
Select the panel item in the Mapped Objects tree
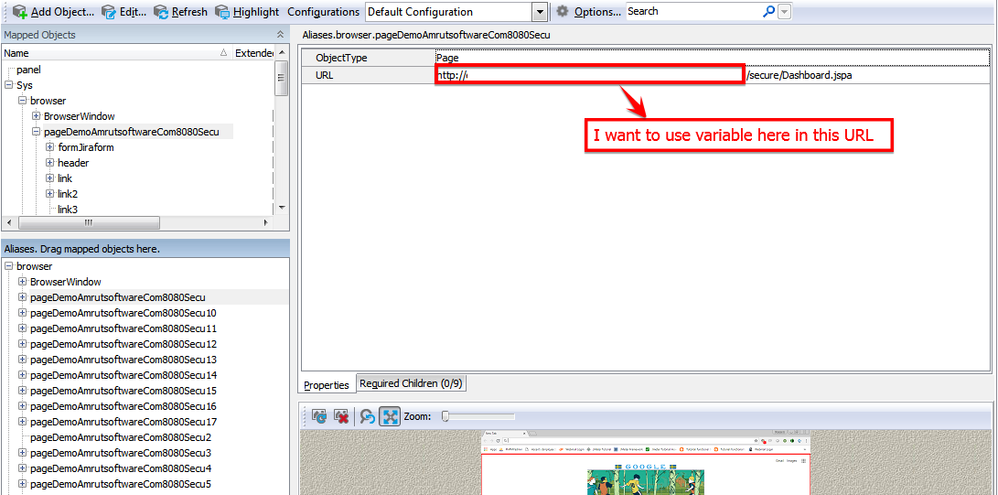[x=29, y=69]
